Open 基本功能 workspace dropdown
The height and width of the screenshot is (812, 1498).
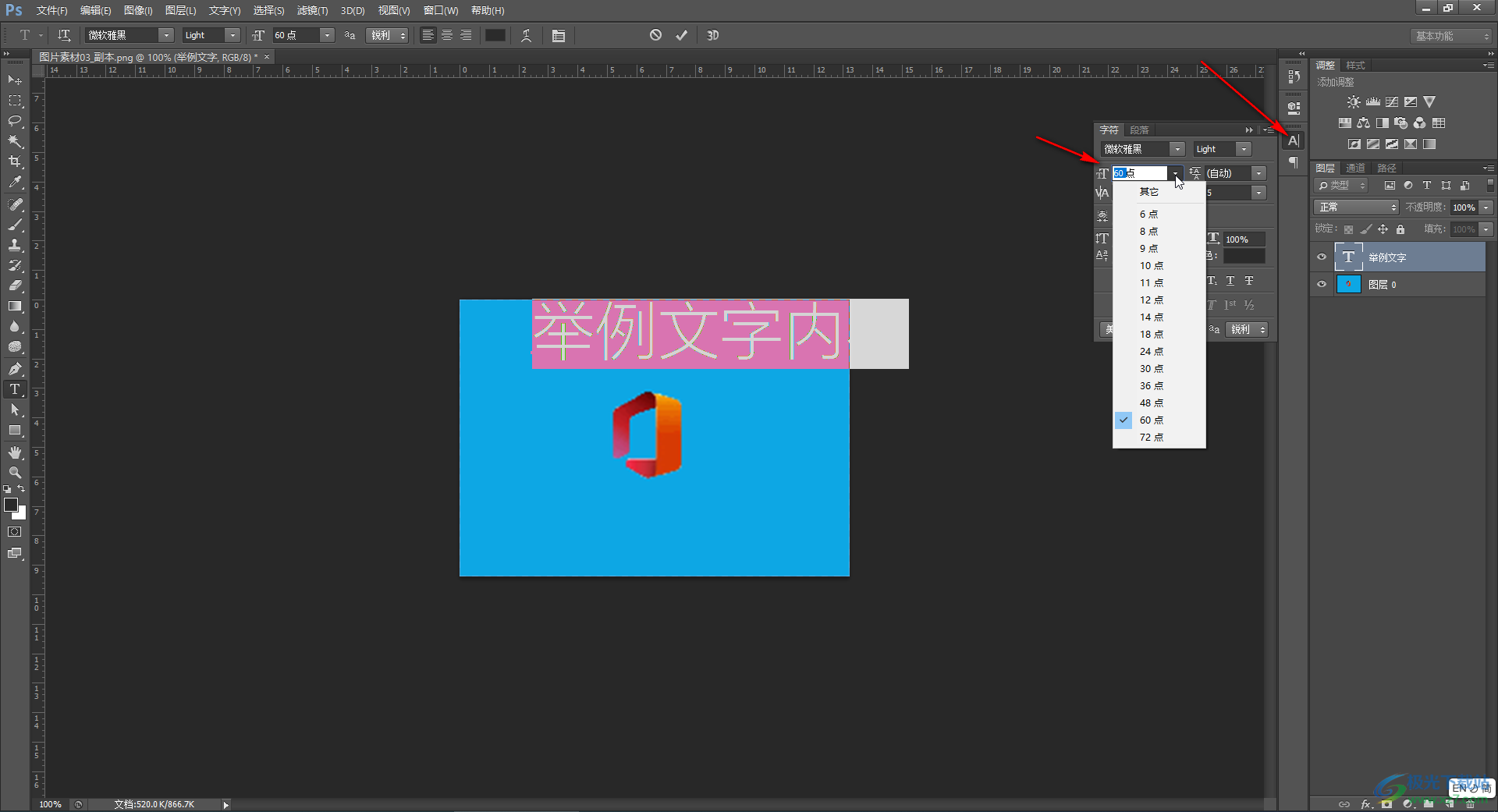coord(1451,36)
